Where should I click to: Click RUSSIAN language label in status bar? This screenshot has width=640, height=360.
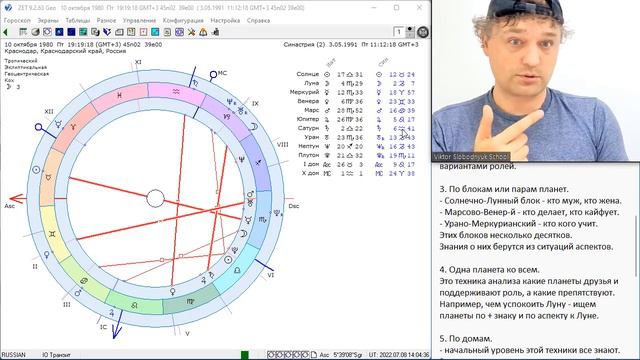pos(13,355)
